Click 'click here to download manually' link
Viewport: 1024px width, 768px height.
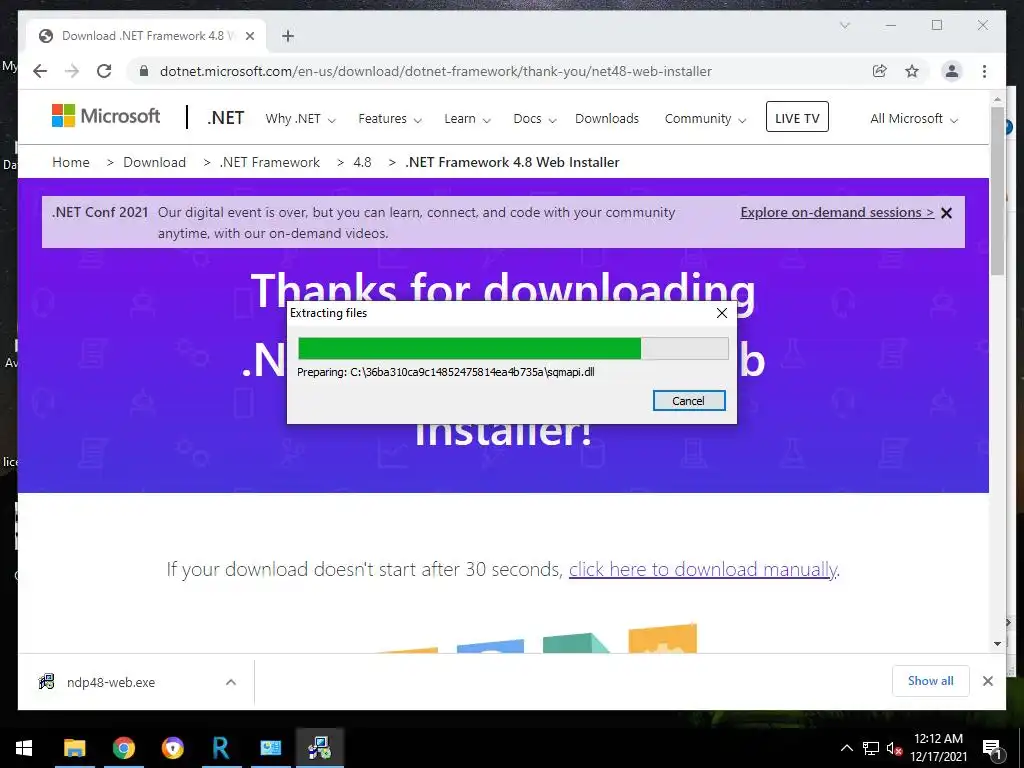pyautogui.click(x=703, y=569)
